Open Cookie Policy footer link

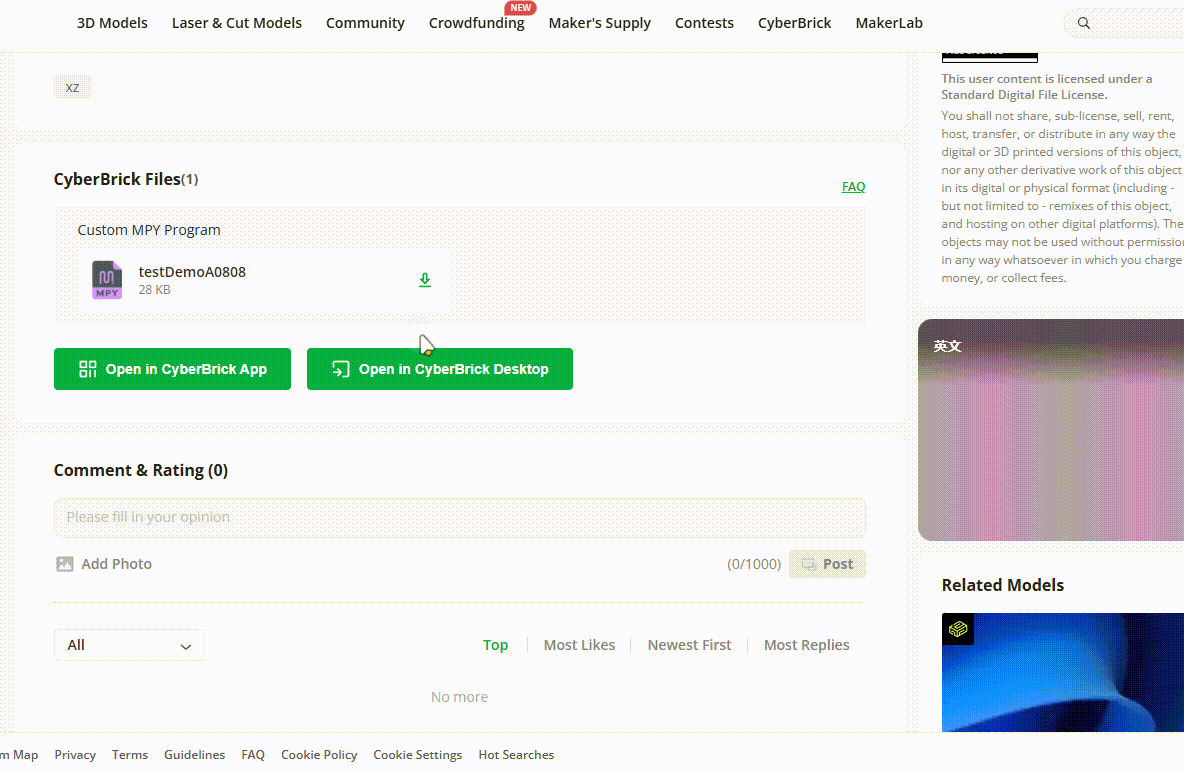pyautogui.click(x=319, y=755)
